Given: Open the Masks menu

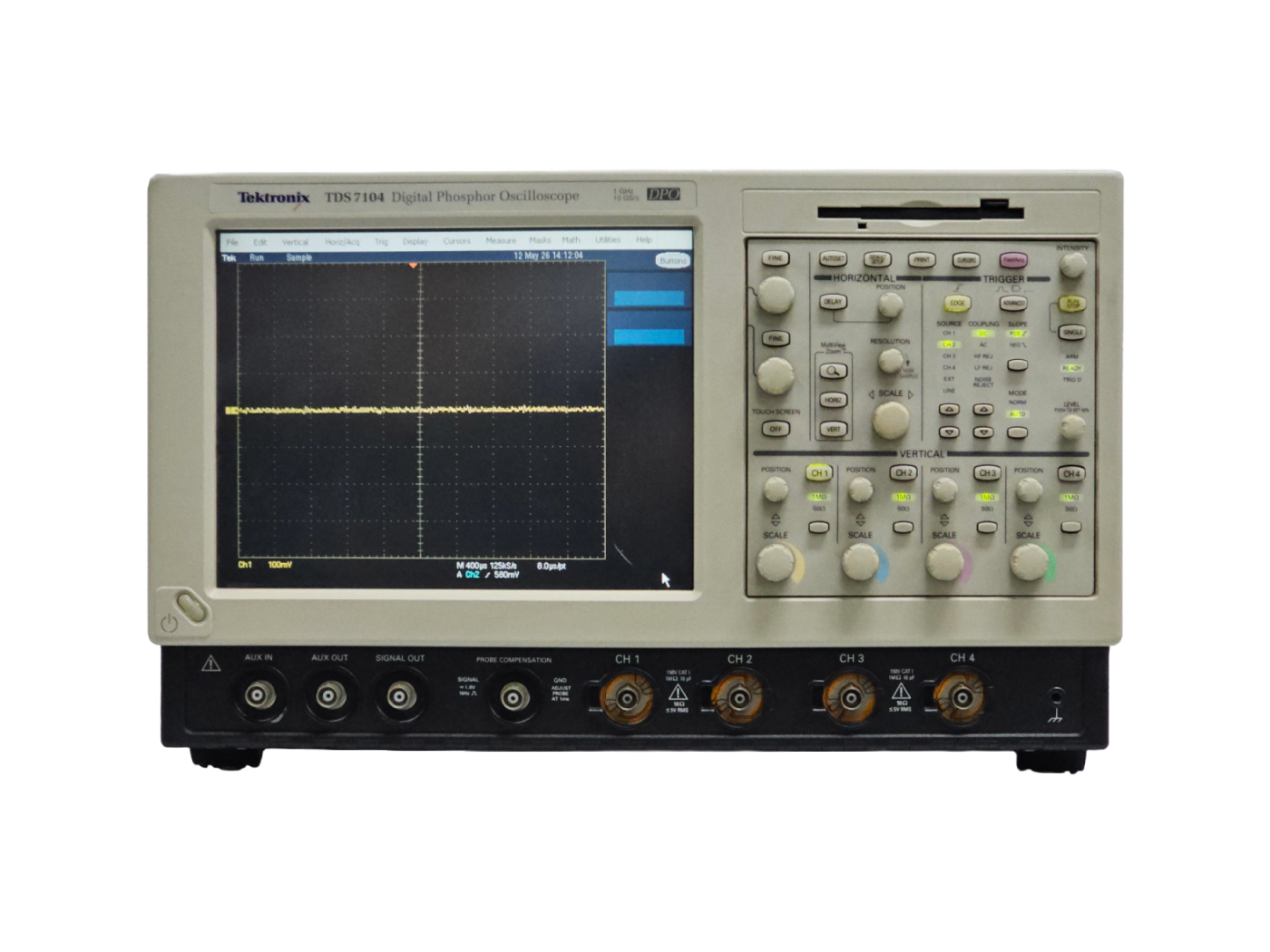Looking at the screenshot, I should 540,240.
